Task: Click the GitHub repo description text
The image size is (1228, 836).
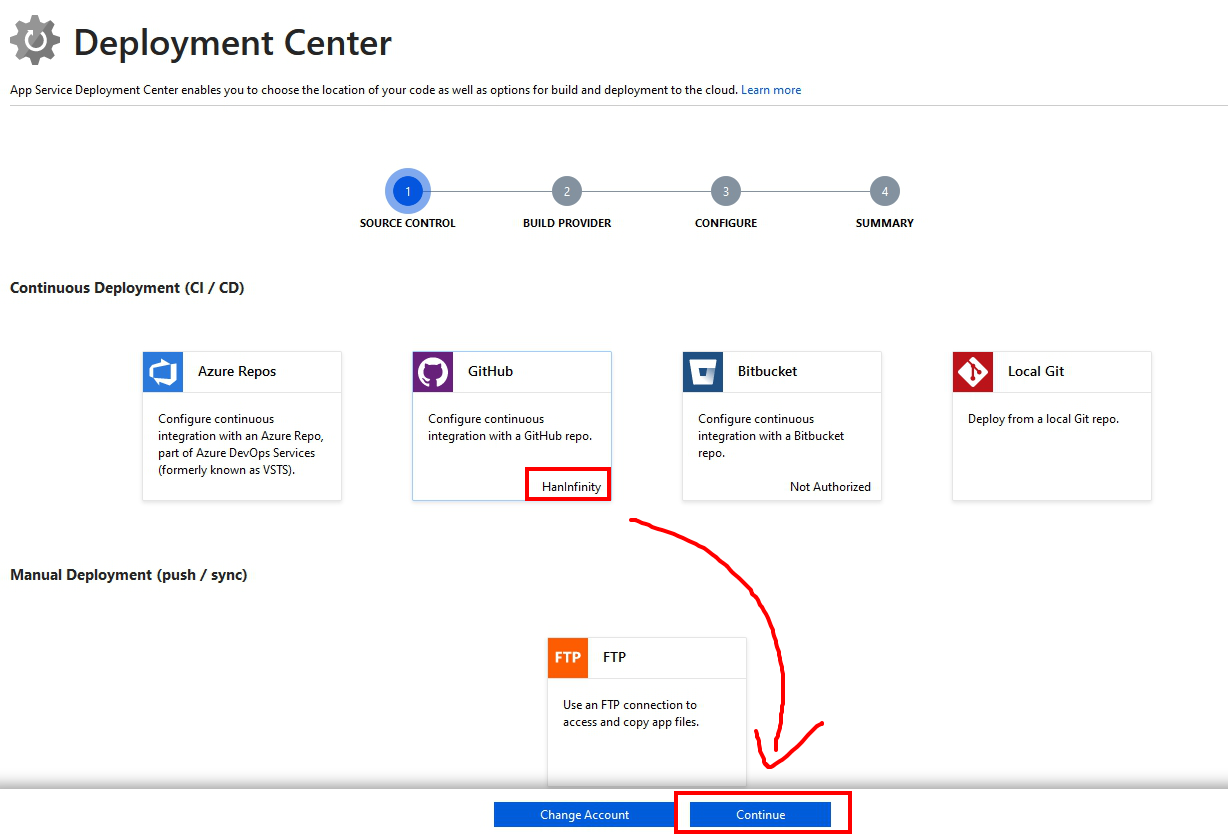Action: pos(510,427)
